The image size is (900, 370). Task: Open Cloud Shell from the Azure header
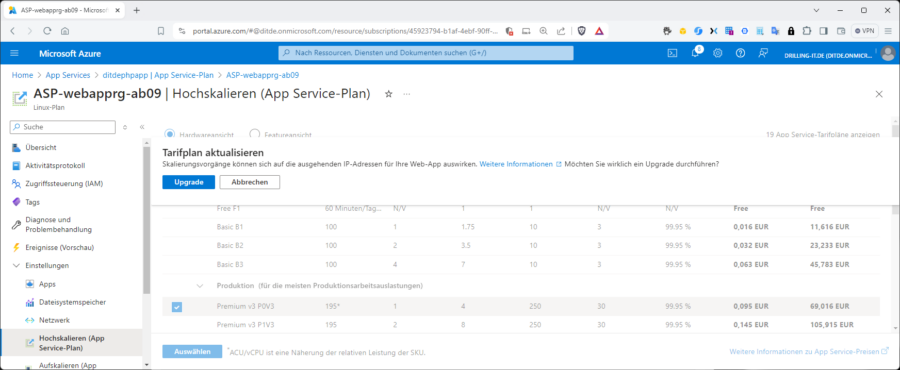(x=672, y=53)
